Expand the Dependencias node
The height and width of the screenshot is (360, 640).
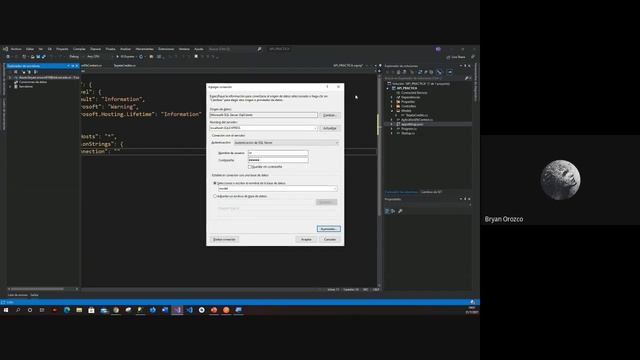(x=391, y=97)
